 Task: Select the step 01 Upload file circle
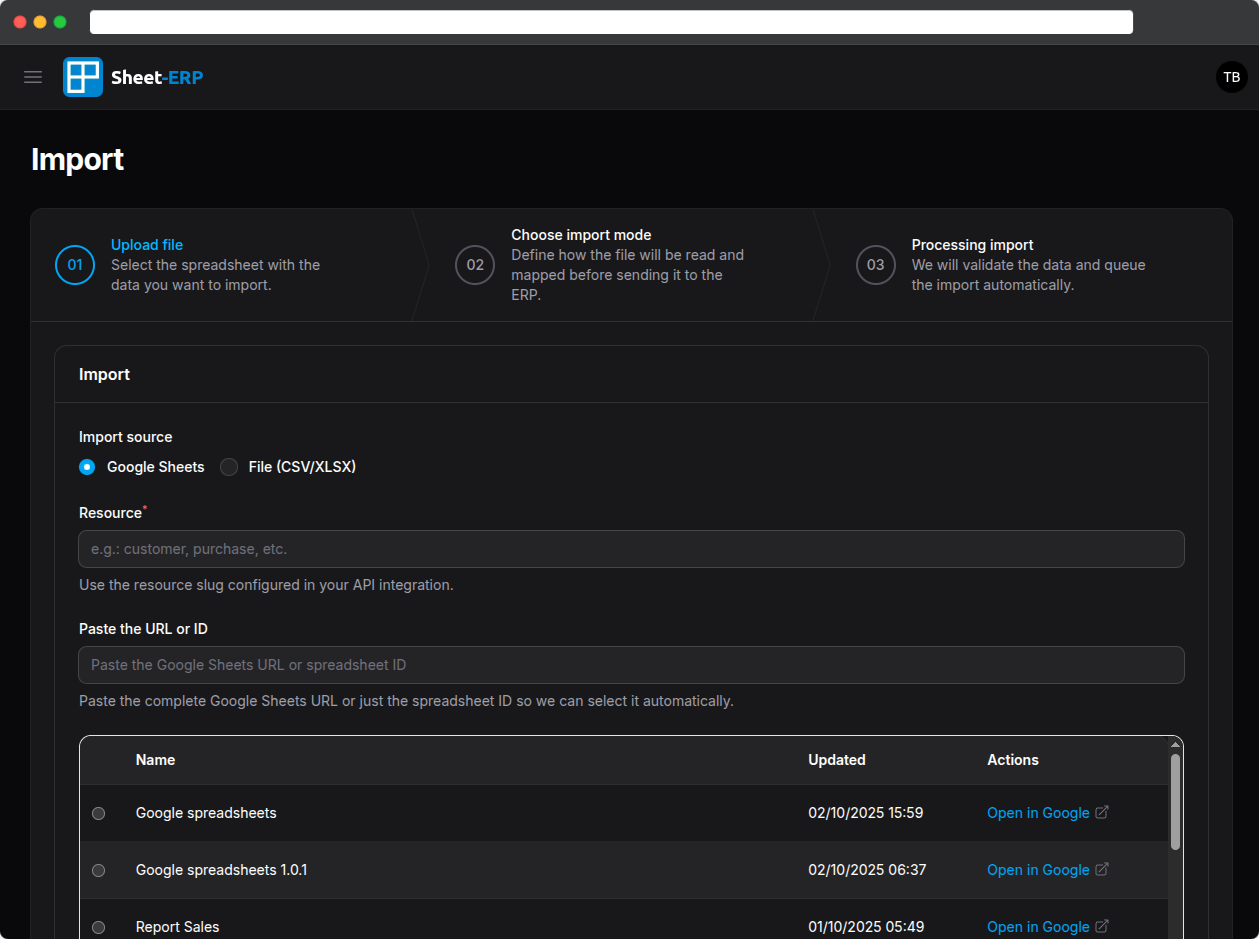click(74, 264)
